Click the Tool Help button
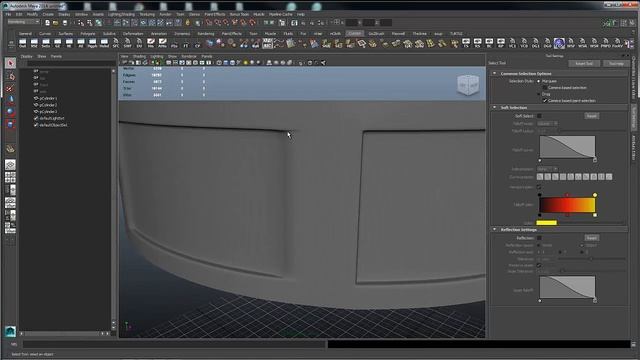This screenshot has width=640, height=360. click(x=616, y=64)
